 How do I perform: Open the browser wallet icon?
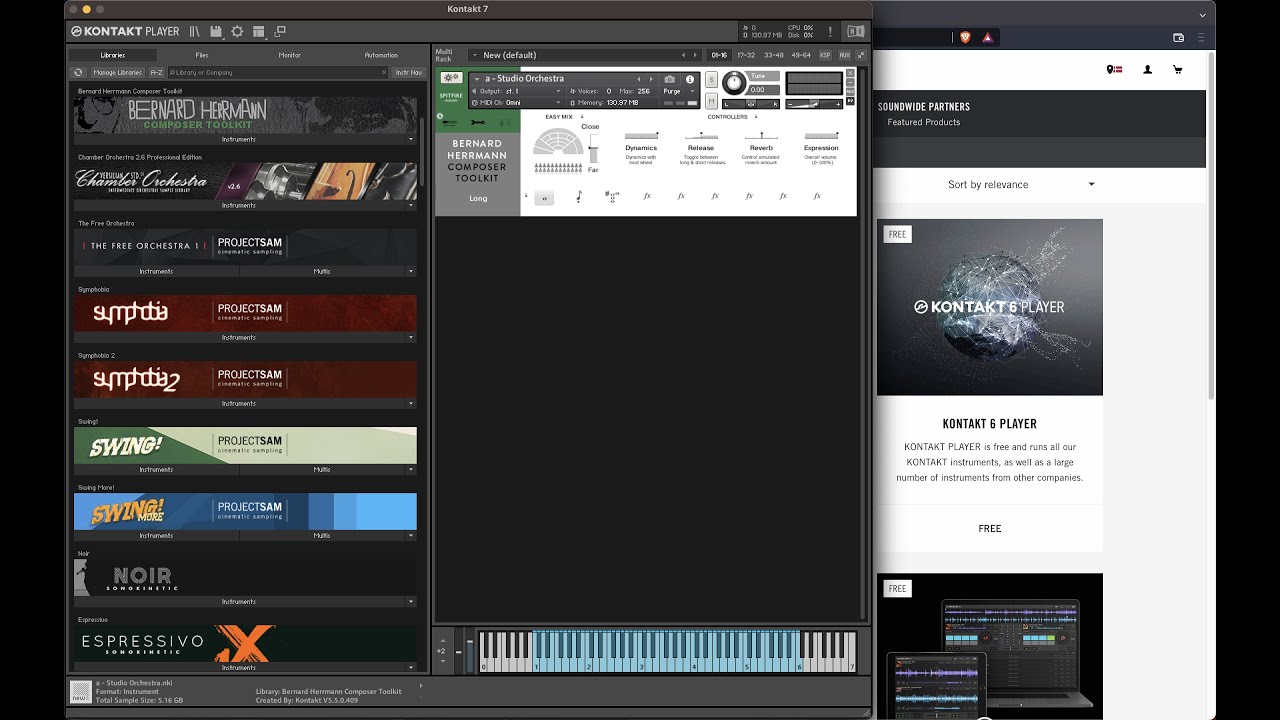click(1179, 37)
